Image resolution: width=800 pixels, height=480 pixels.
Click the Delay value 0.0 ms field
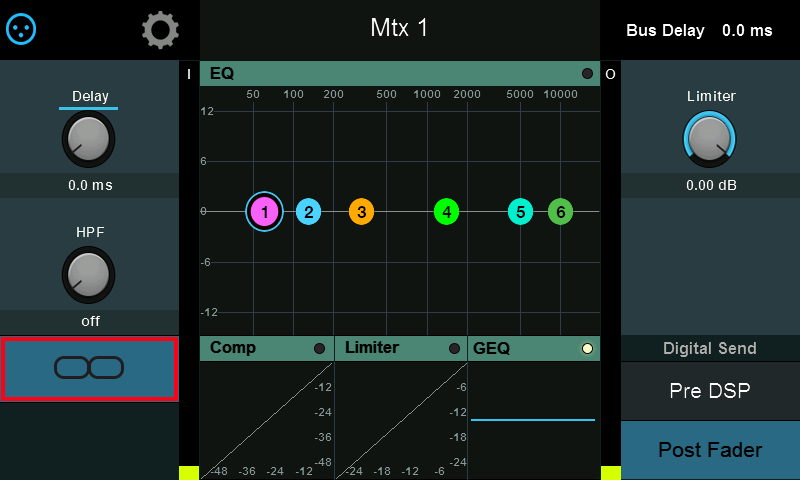coord(90,185)
